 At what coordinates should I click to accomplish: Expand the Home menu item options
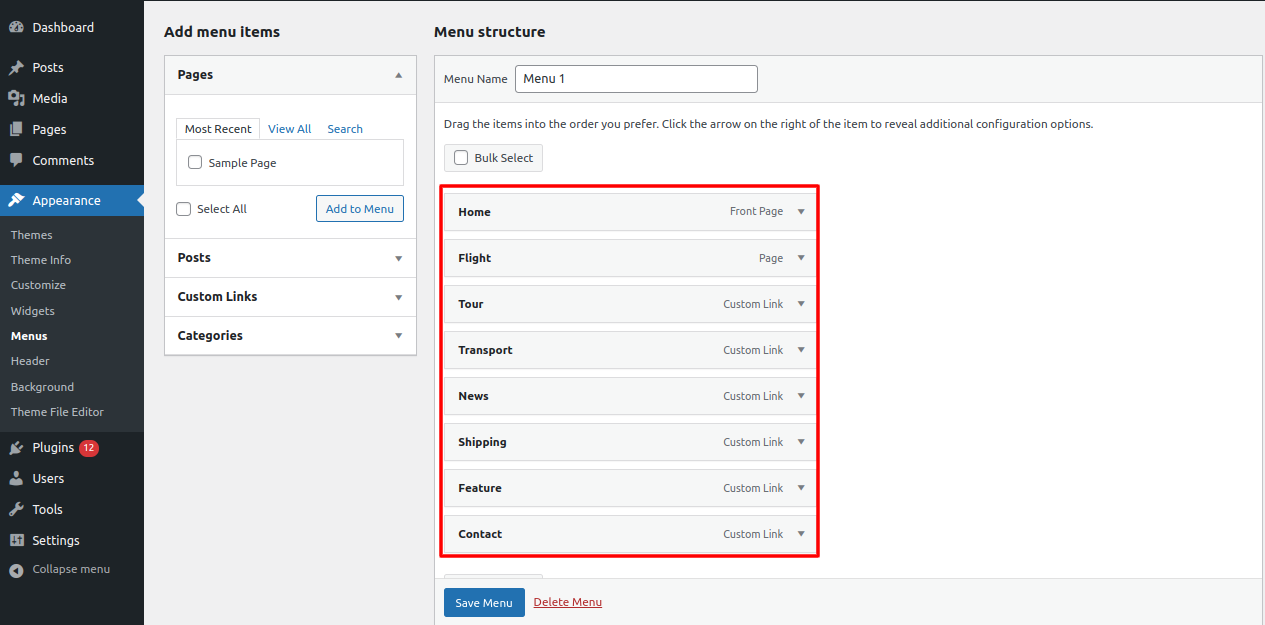801,212
